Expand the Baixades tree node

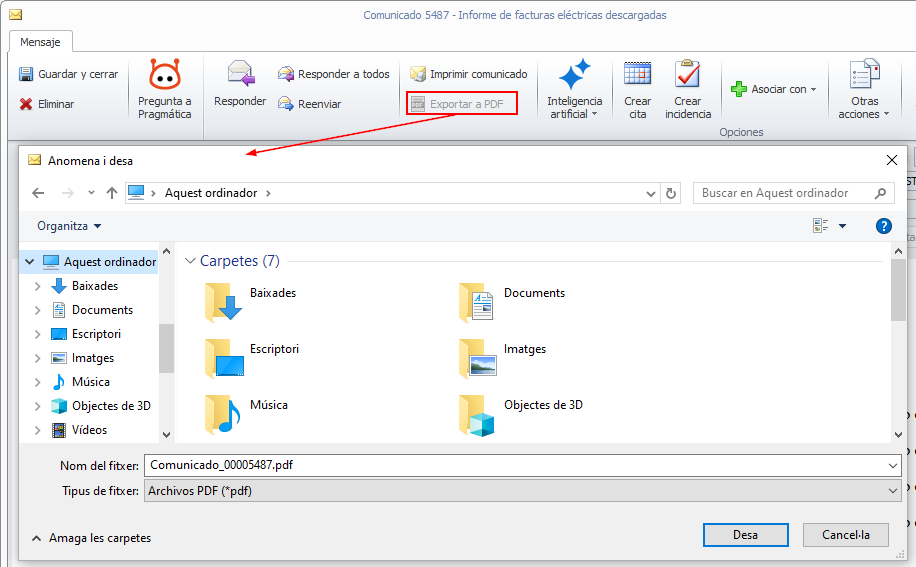(x=37, y=286)
